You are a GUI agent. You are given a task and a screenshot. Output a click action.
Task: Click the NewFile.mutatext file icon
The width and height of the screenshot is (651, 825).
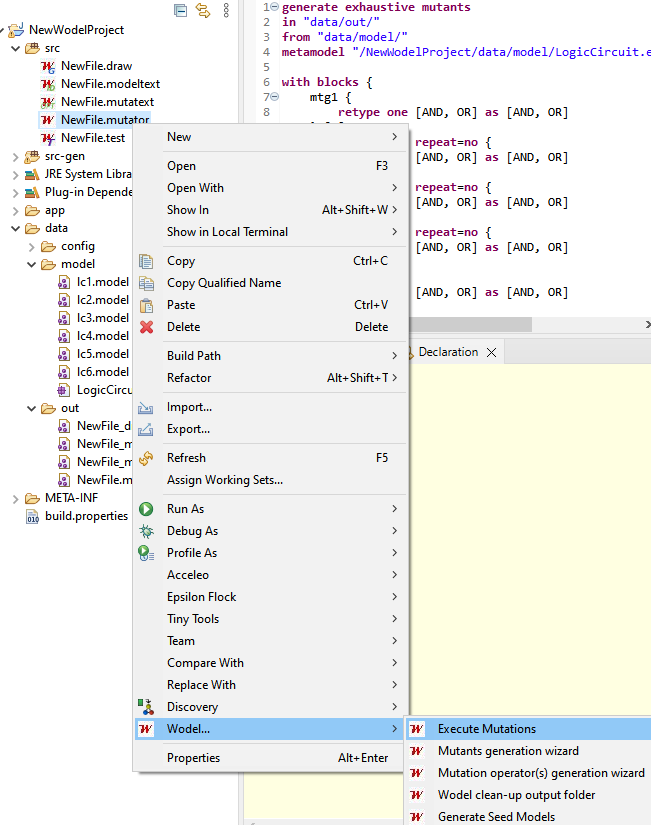point(48,102)
